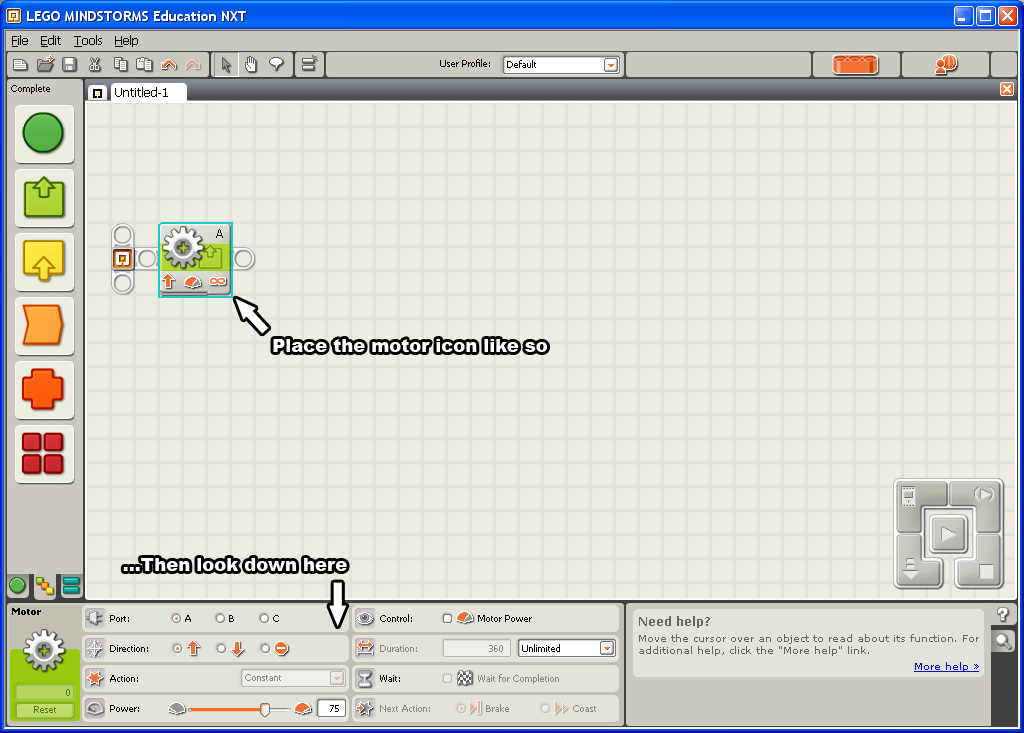
Task: Open the Tools menu
Action: 88,41
